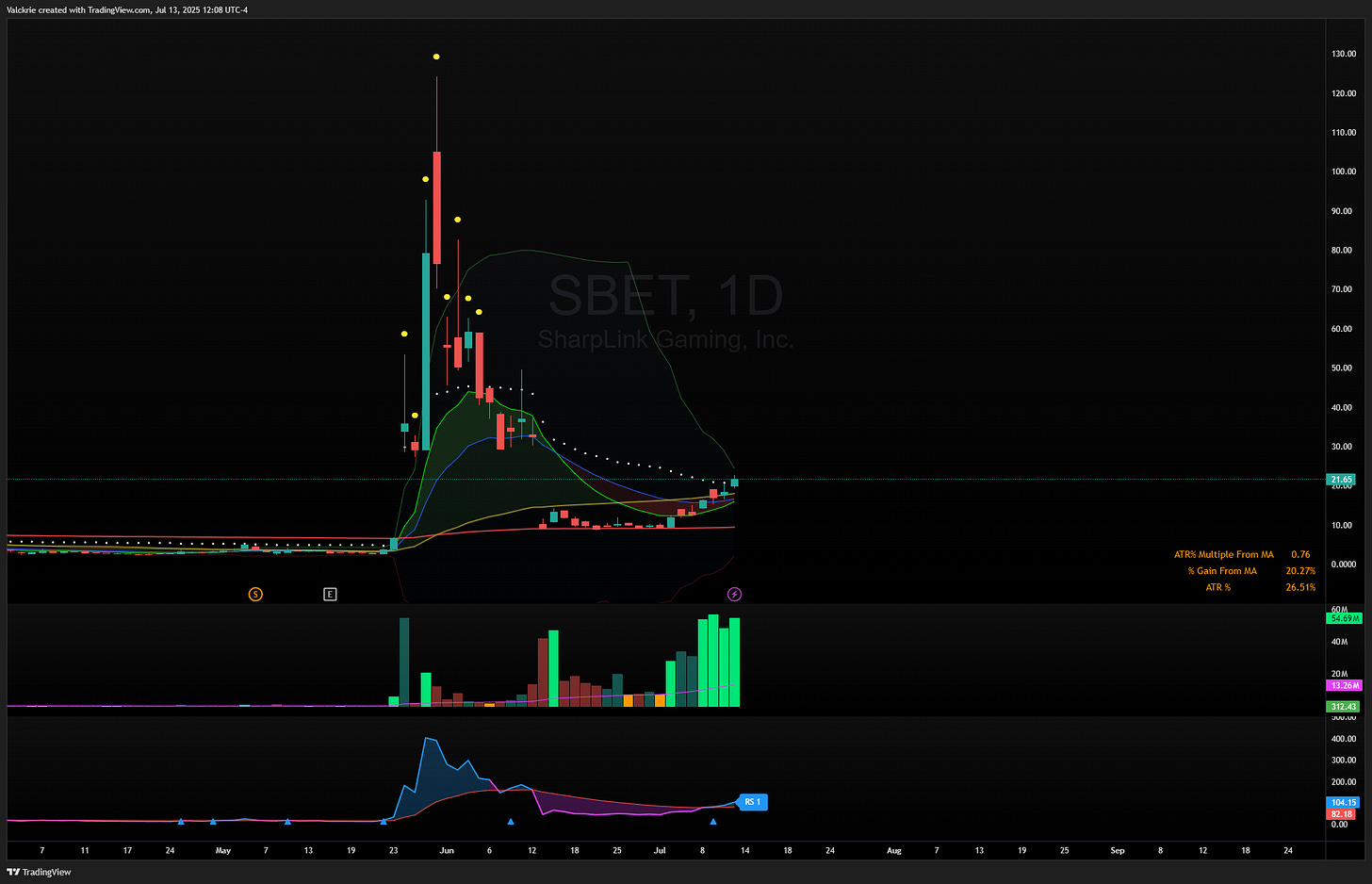Select the green 54.69M volume label

pos(1344,618)
